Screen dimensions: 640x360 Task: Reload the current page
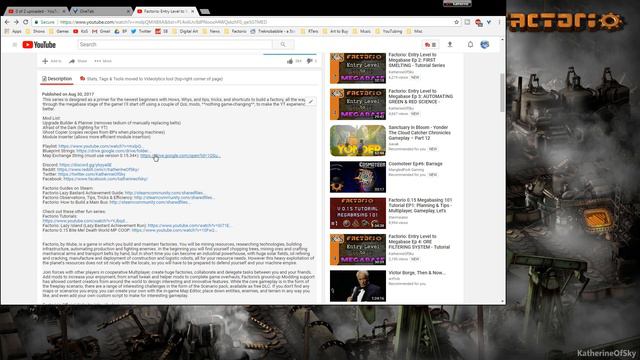pyautogui.click(x=26, y=22)
